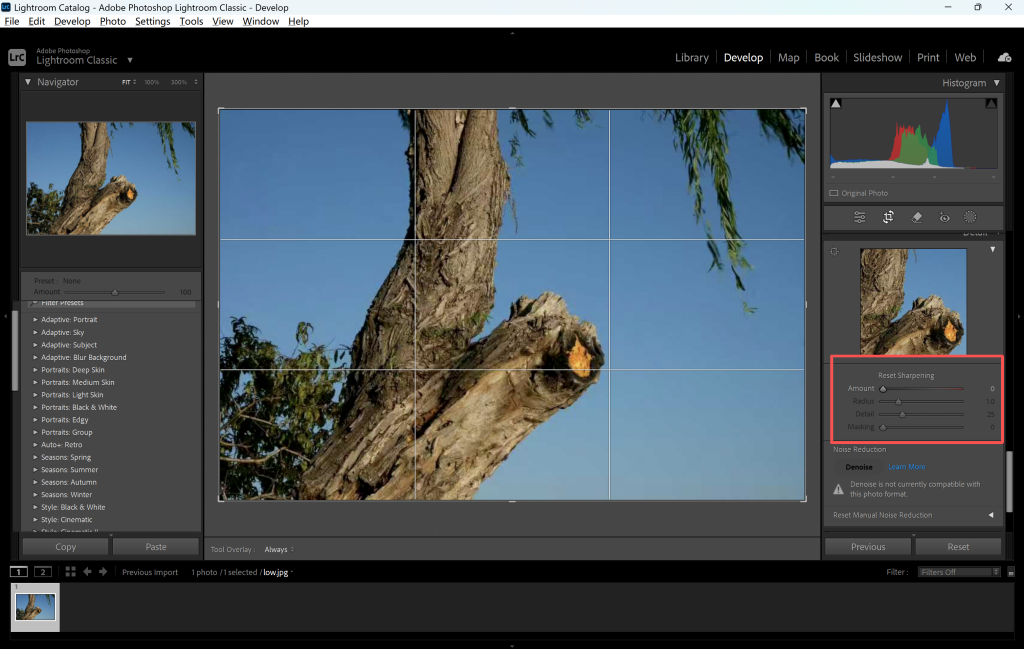Screen dimensions: 1024x649
Task: Expand the Portraits: Deep Skin preset group
Action: coord(35,370)
